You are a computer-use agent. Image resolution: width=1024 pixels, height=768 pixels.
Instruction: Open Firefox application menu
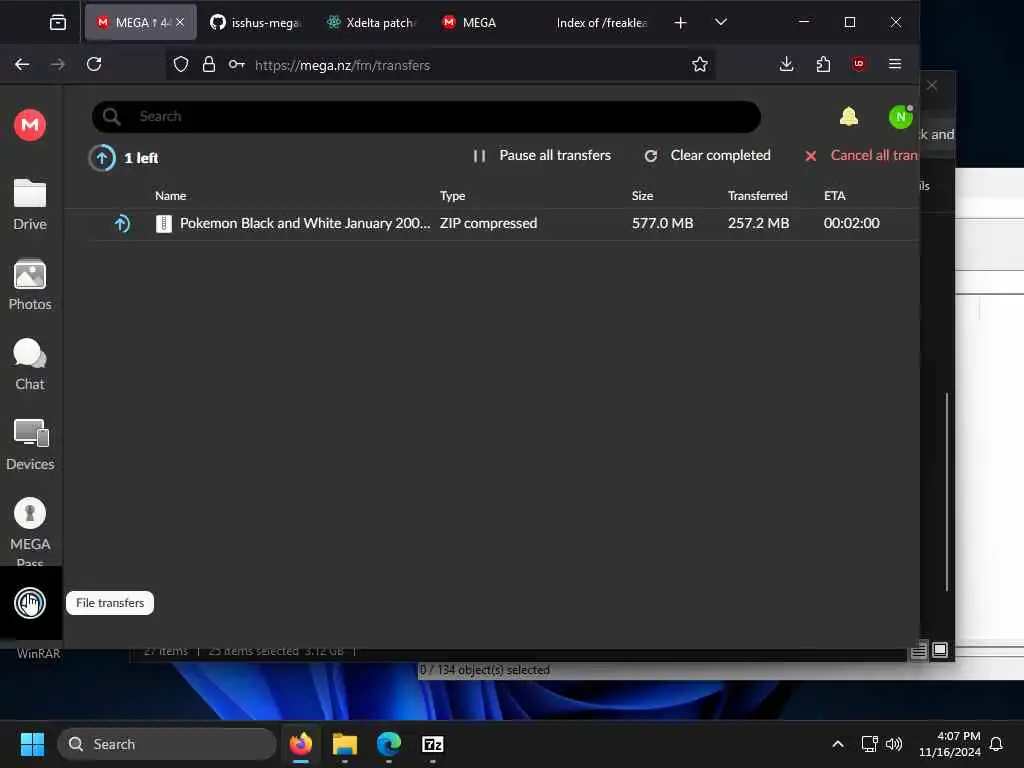[x=895, y=65]
